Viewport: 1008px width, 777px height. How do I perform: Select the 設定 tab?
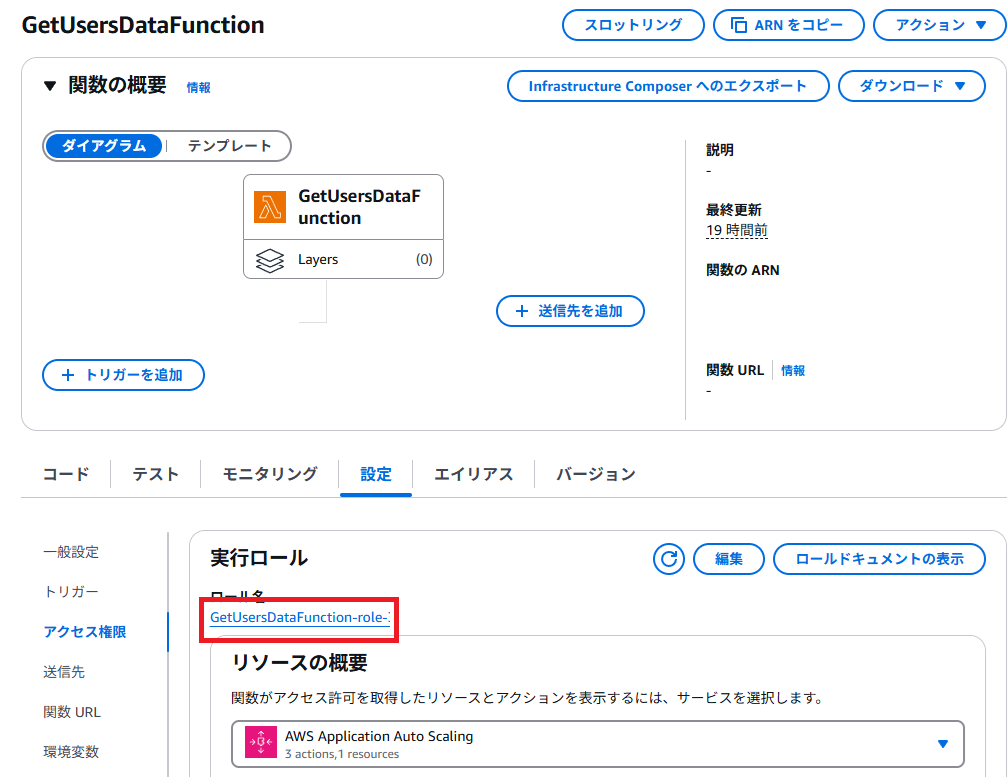375,474
